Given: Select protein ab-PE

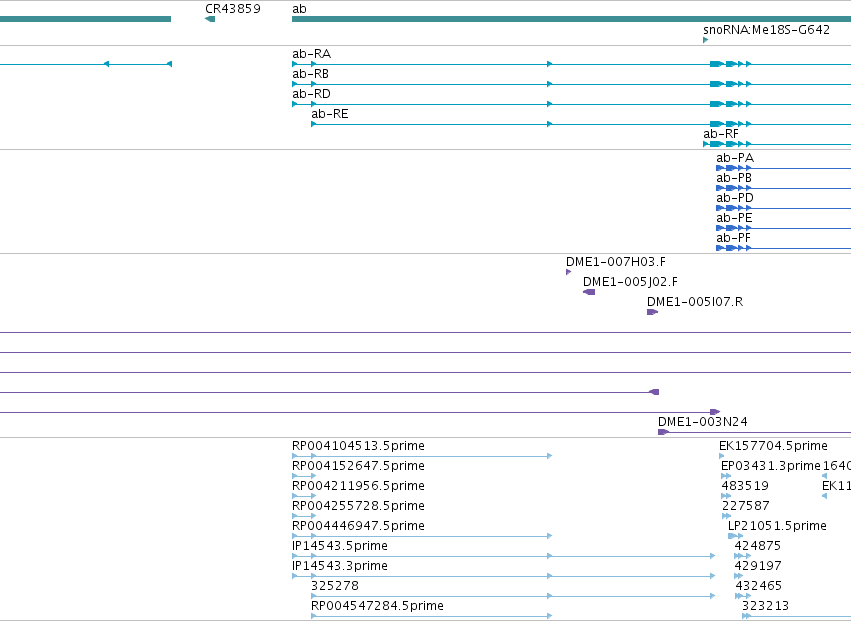Looking at the screenshot, I should 734,218.
